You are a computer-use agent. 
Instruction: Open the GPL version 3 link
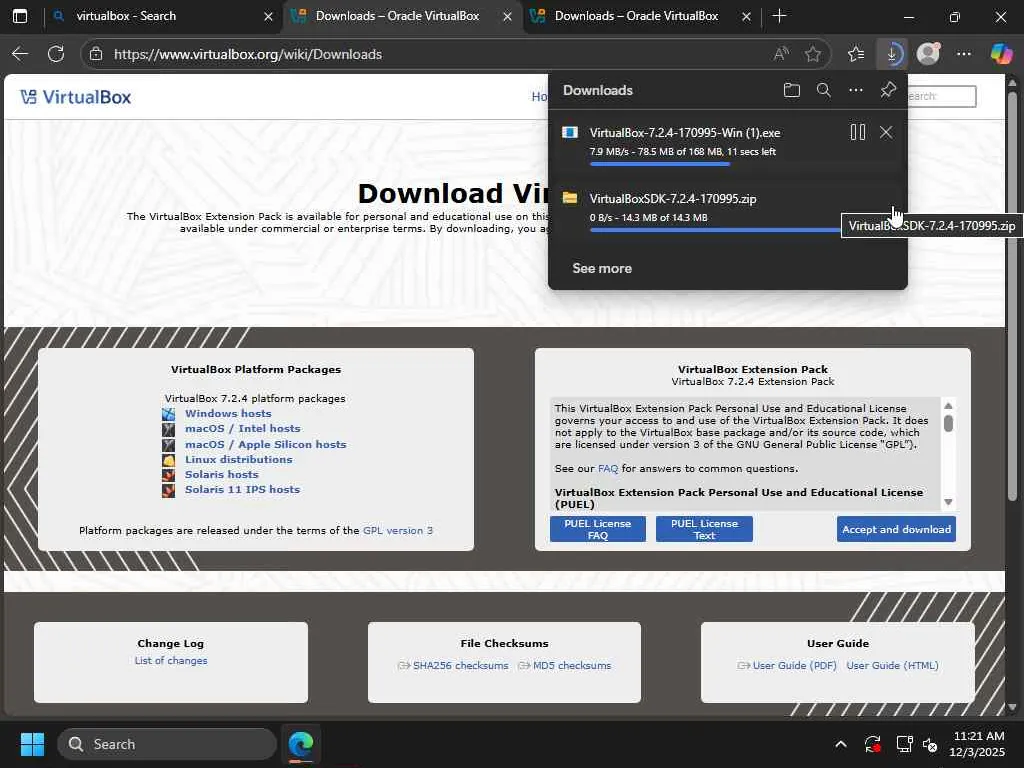pyautogui.click(x=398, y=530)
